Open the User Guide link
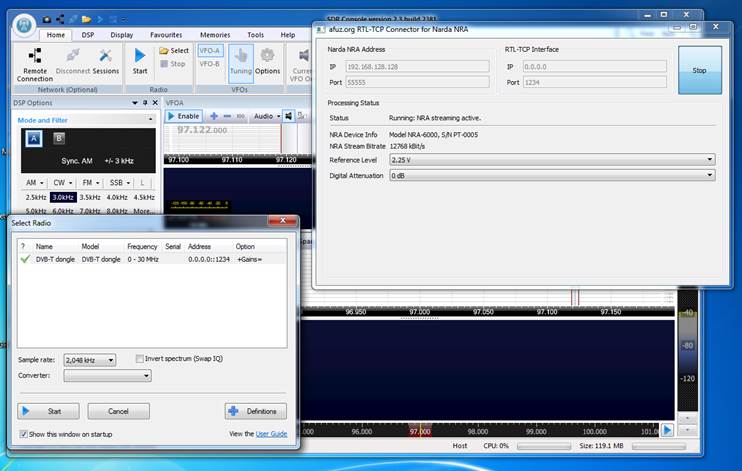 270,434
